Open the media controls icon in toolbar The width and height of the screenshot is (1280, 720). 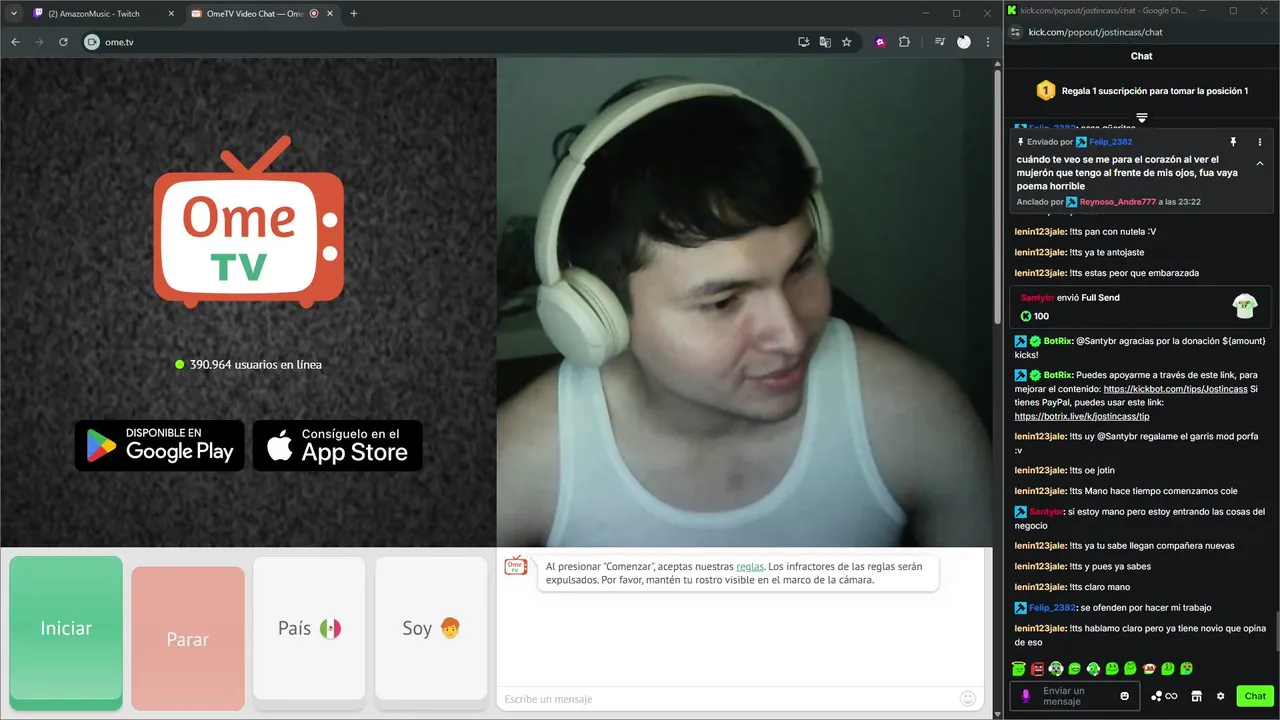(x=940, y=42)
